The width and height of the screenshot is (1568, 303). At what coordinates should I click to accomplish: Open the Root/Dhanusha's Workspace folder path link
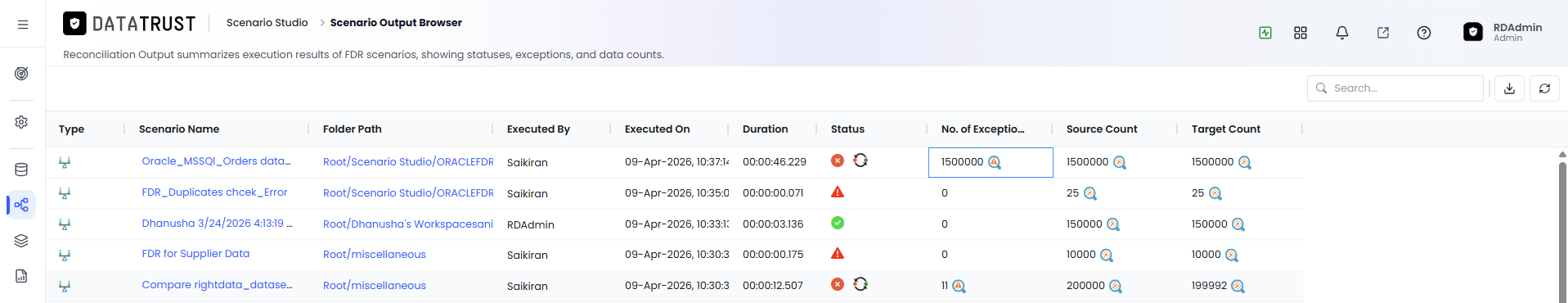pyautogui.click(x=408, y=224)
